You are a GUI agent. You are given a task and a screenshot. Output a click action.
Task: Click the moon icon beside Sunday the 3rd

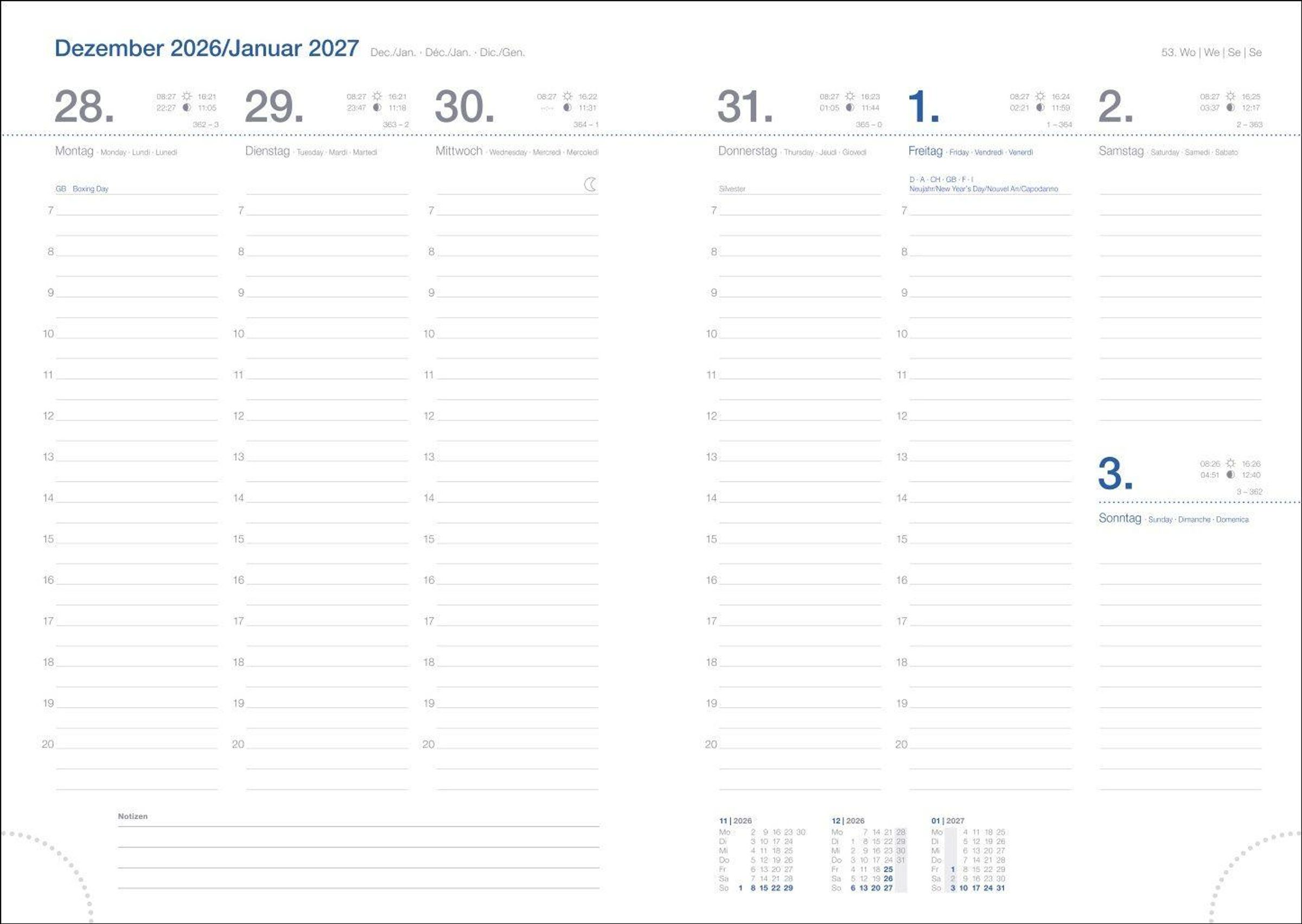[x=1230, y=474]
